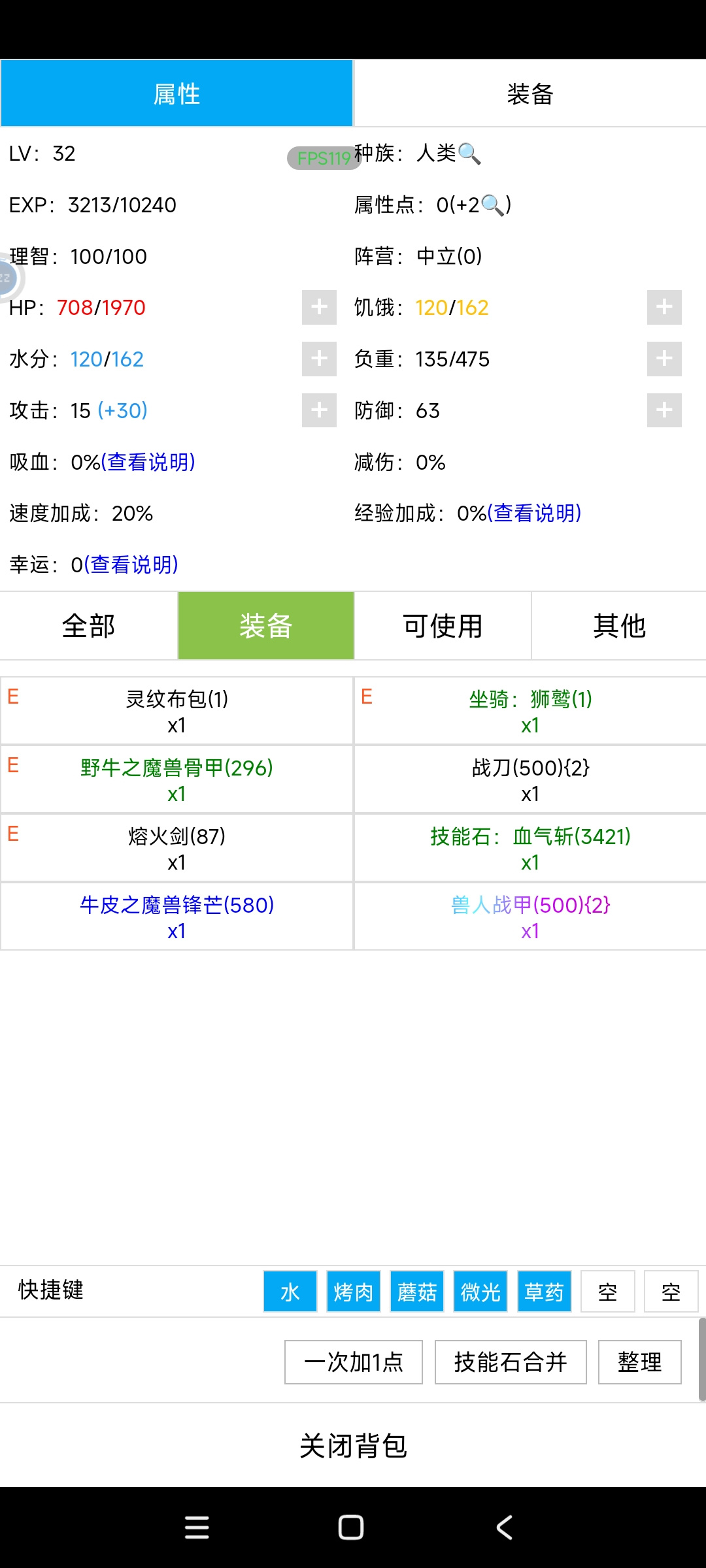Tap the magnifier icon in 属性点 row
The width and height of the screenshot is (706, 1568).
tap(492, 205)
